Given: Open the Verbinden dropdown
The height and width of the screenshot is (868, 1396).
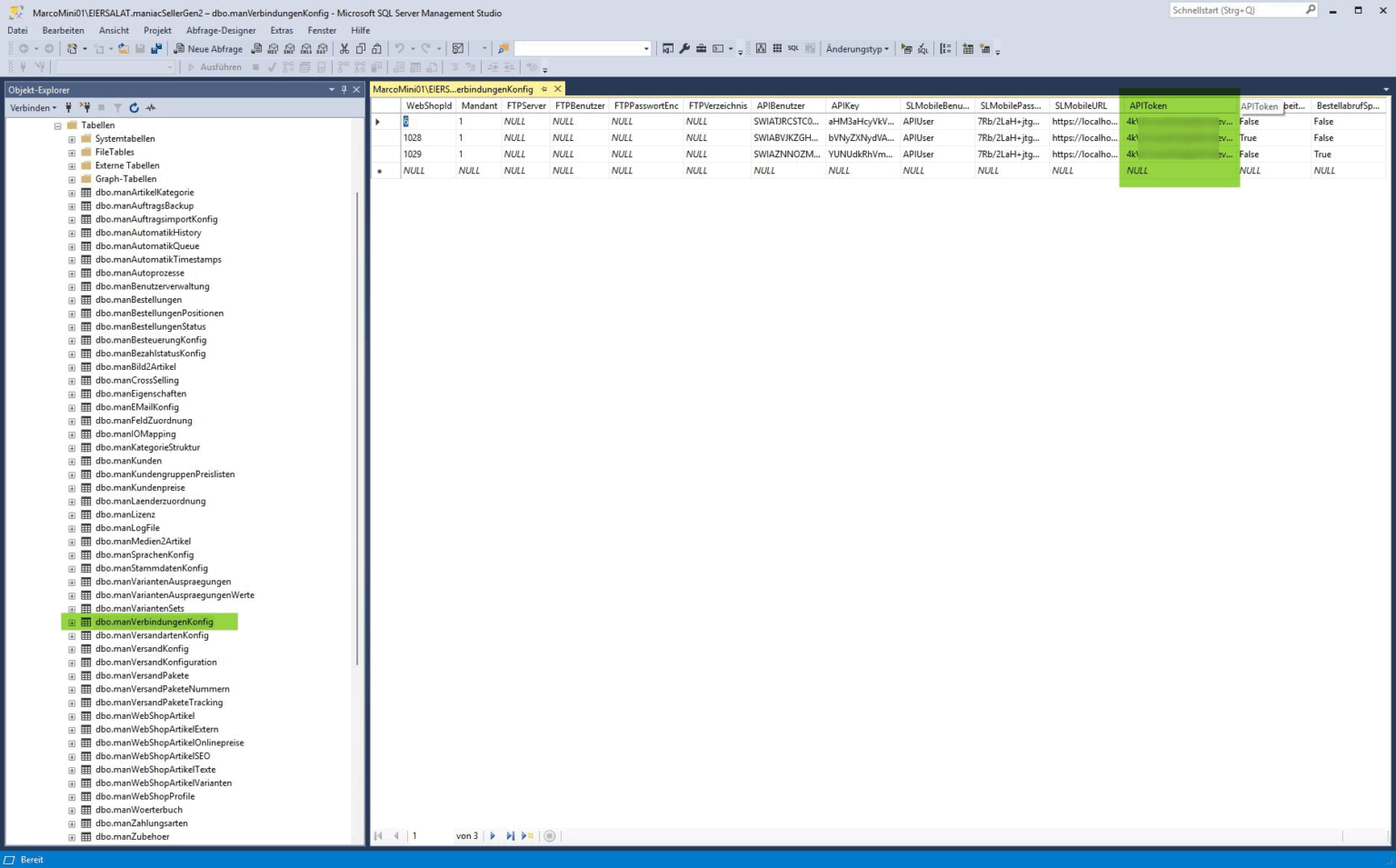Looking at the screenshot, I should (33, 108).
